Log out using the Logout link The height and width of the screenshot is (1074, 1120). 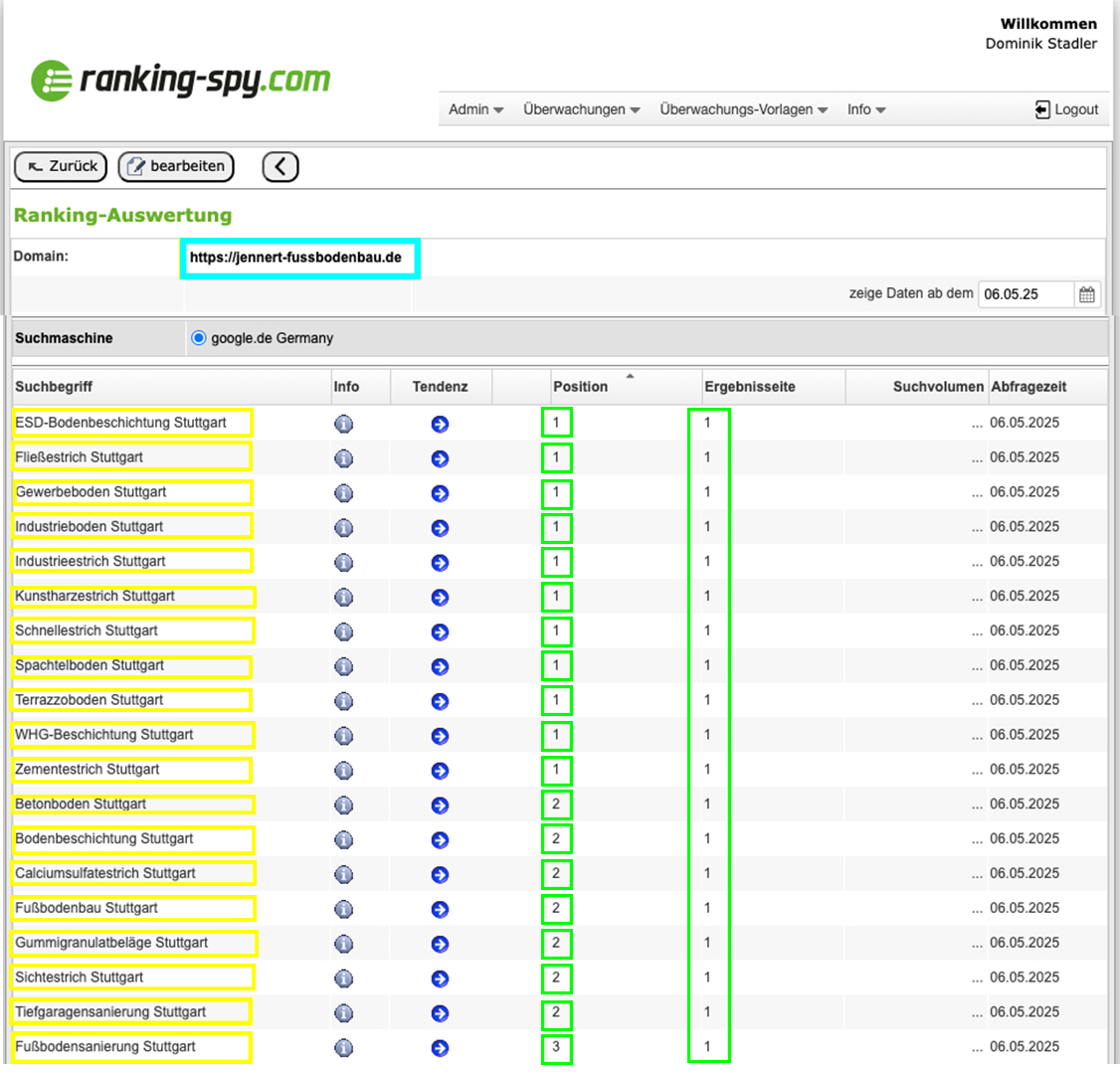point(1066,109)
